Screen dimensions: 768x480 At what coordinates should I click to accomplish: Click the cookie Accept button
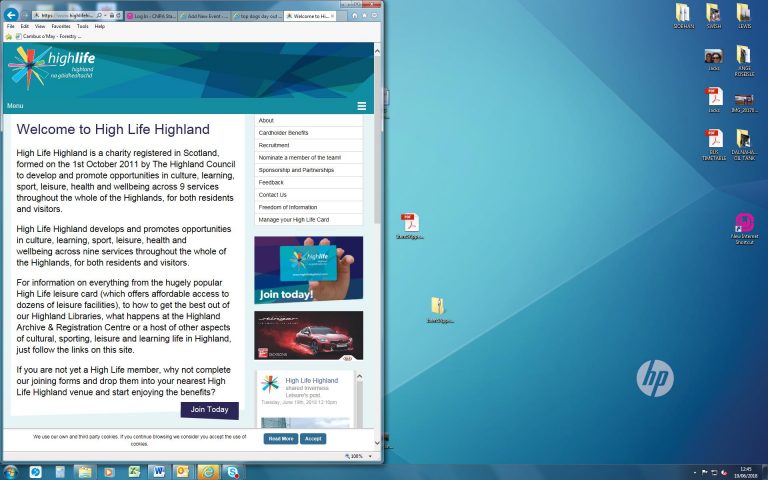(313, 439)
